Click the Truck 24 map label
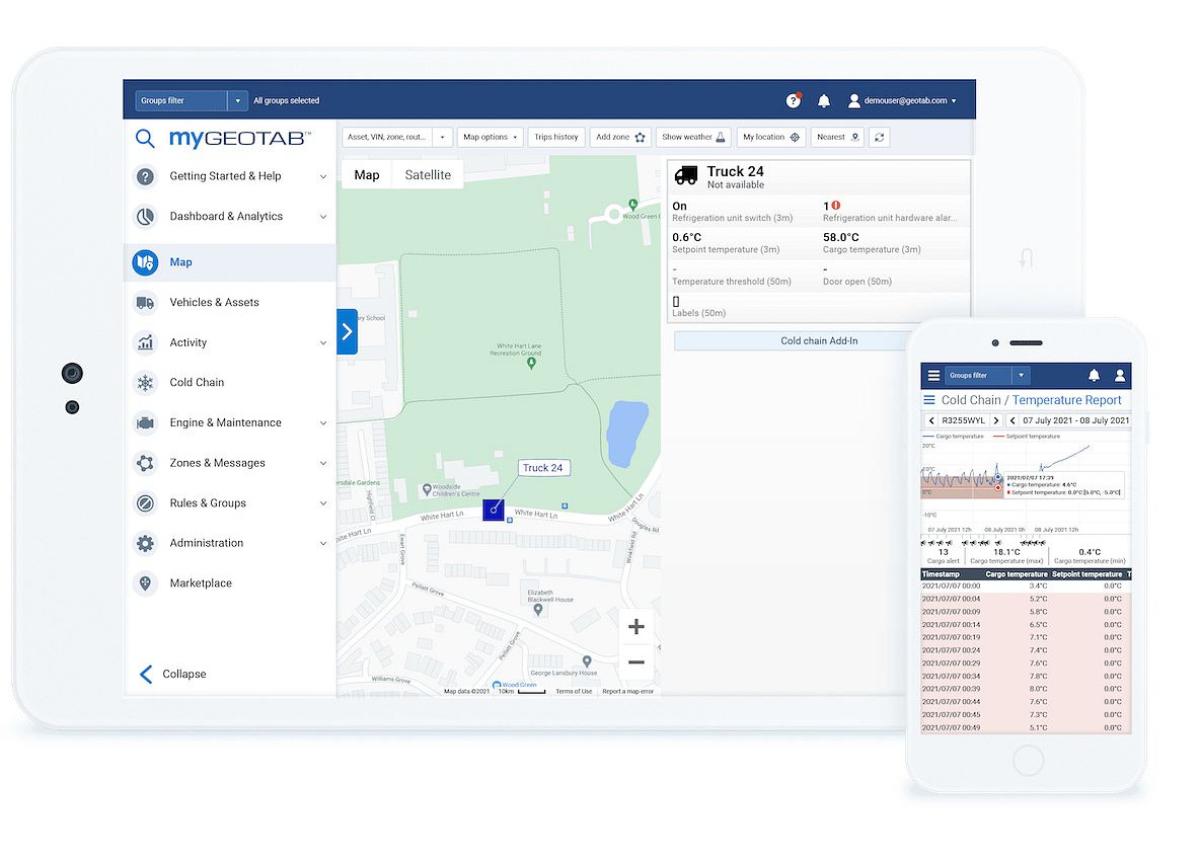The height and width of the screenshot is (859, 1200). 543,468
